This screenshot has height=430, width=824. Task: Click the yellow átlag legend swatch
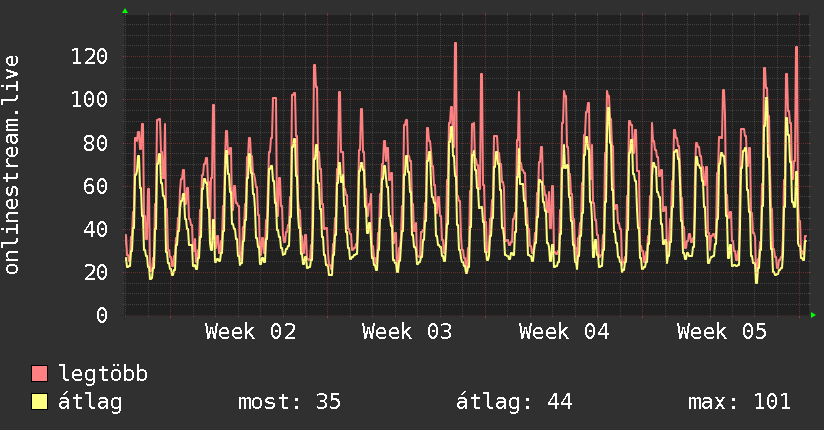tap(39, 401)
